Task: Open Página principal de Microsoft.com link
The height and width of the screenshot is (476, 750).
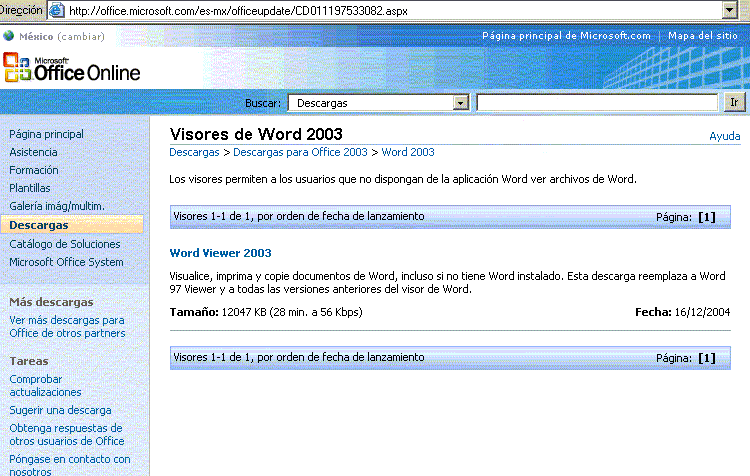Action: pos(566,35)
